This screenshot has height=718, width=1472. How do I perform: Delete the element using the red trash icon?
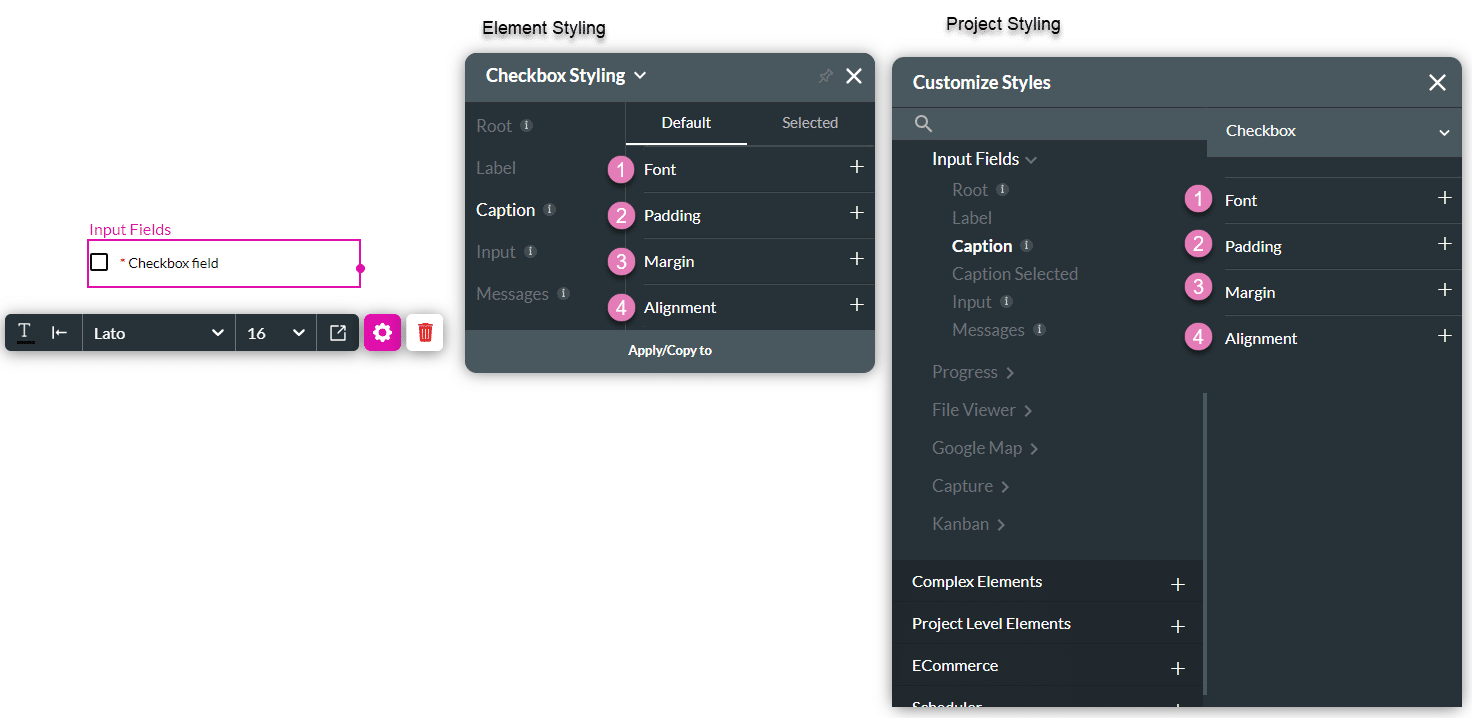click(425, 332)
